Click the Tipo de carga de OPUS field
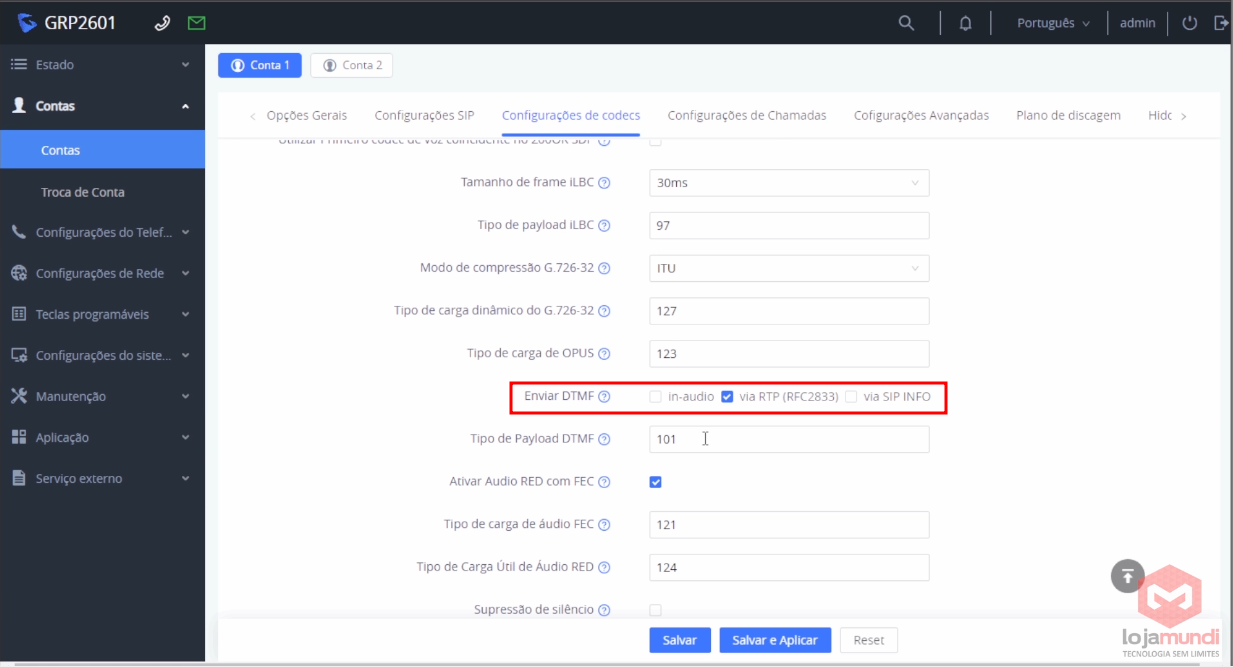The image size is (1233, 667). point(789,354)
